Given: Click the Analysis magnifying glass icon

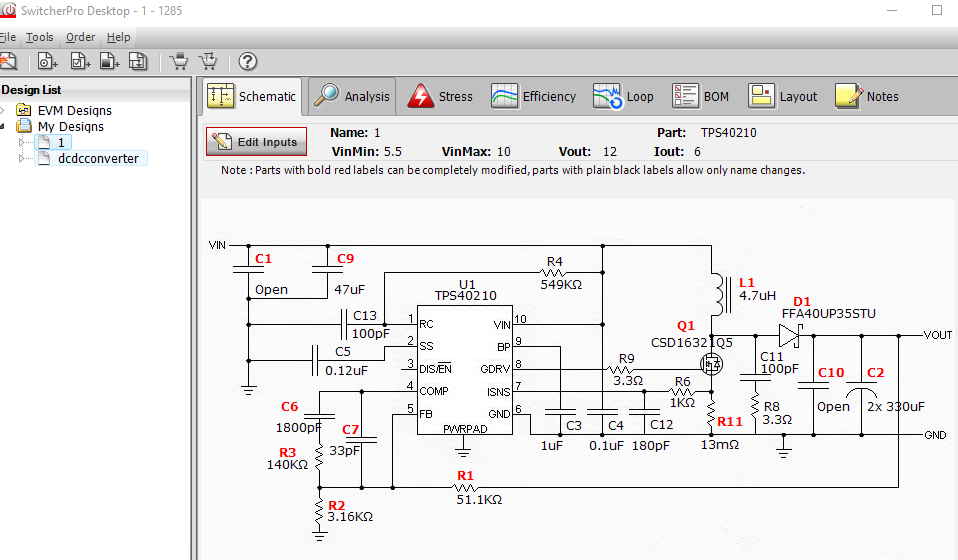Looking at the screenshot, I should pos(327,95).
